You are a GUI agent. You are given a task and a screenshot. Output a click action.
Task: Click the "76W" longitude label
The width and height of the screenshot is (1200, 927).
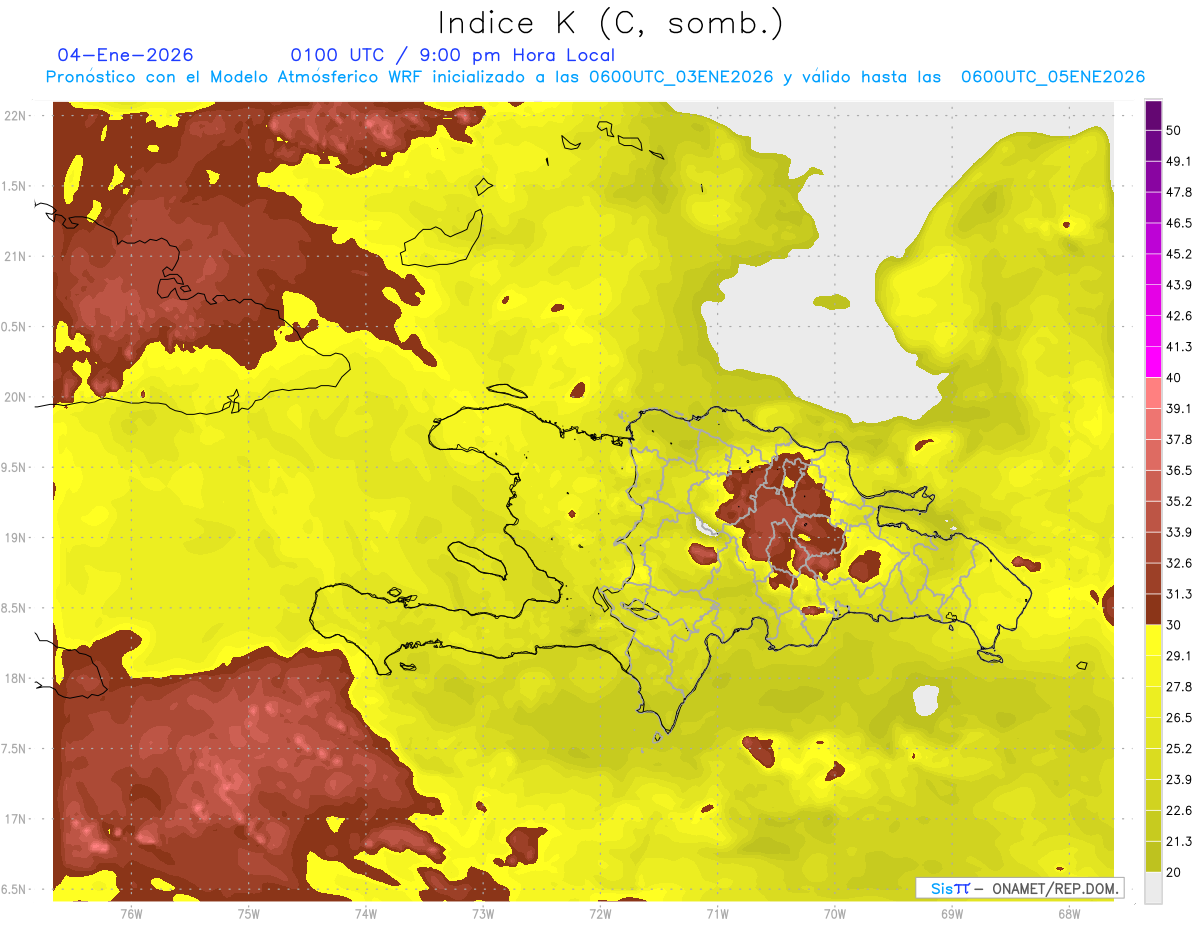(x=131, y=914)
